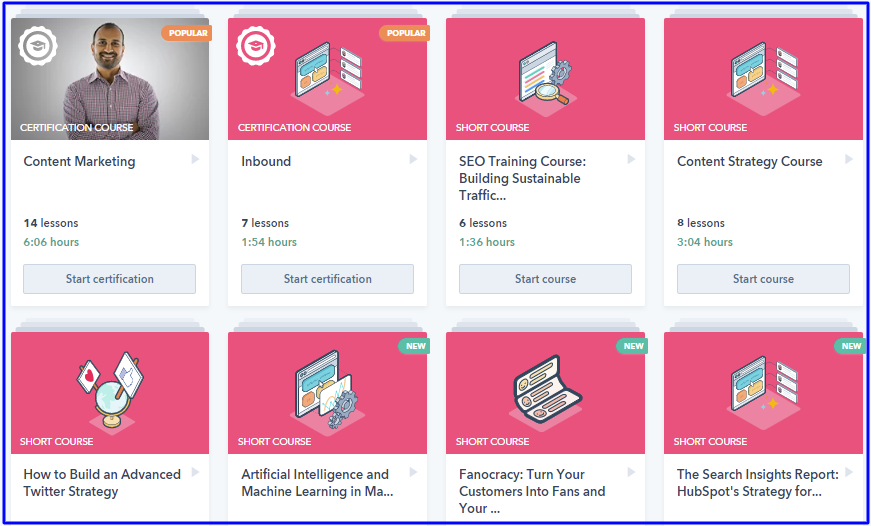Open How to Build an Advanced Twitter Strategy

[102, 482]
